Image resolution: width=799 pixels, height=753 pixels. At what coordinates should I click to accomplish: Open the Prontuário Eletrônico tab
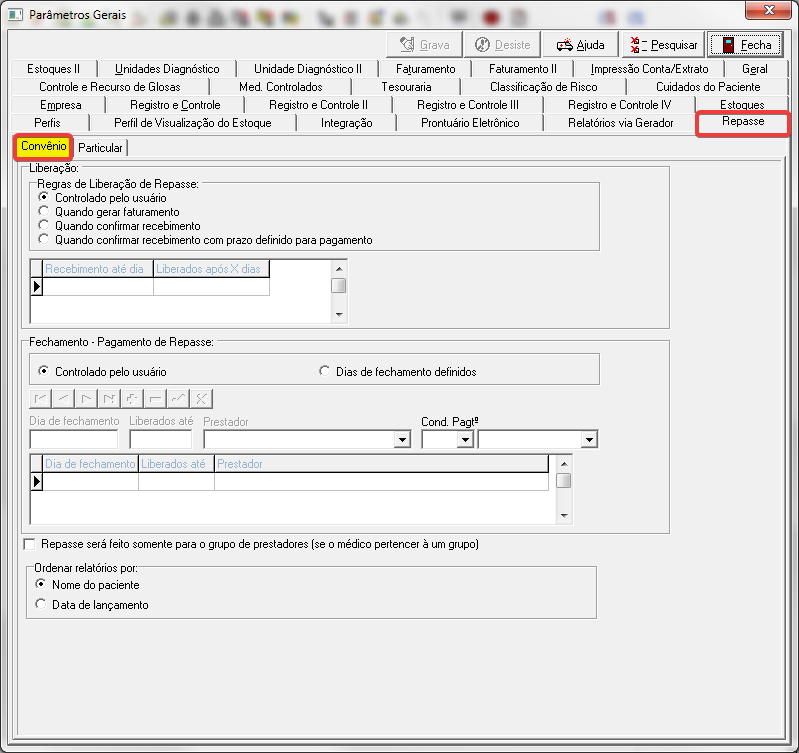click(x=470, y=123)
